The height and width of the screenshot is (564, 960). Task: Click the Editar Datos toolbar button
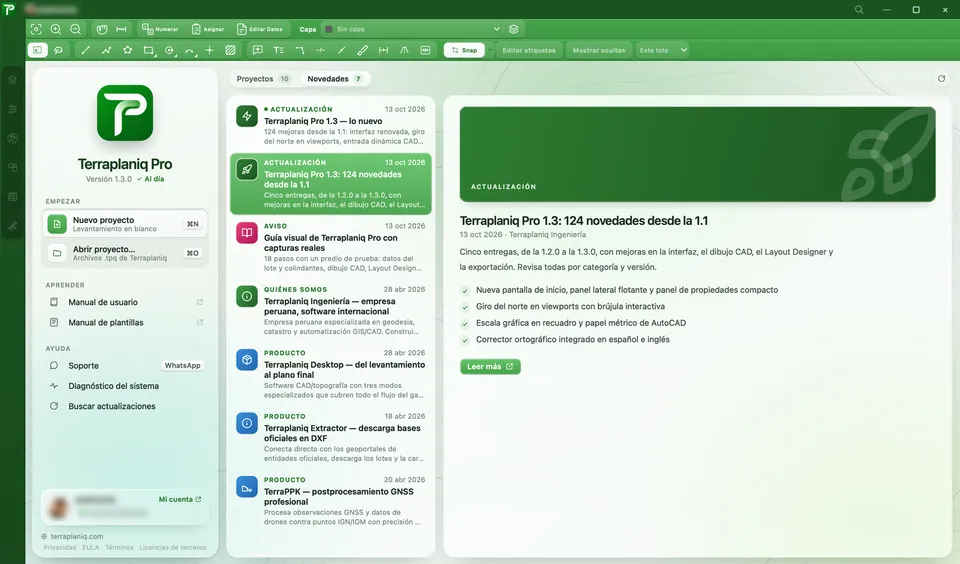tap(260, 29)
